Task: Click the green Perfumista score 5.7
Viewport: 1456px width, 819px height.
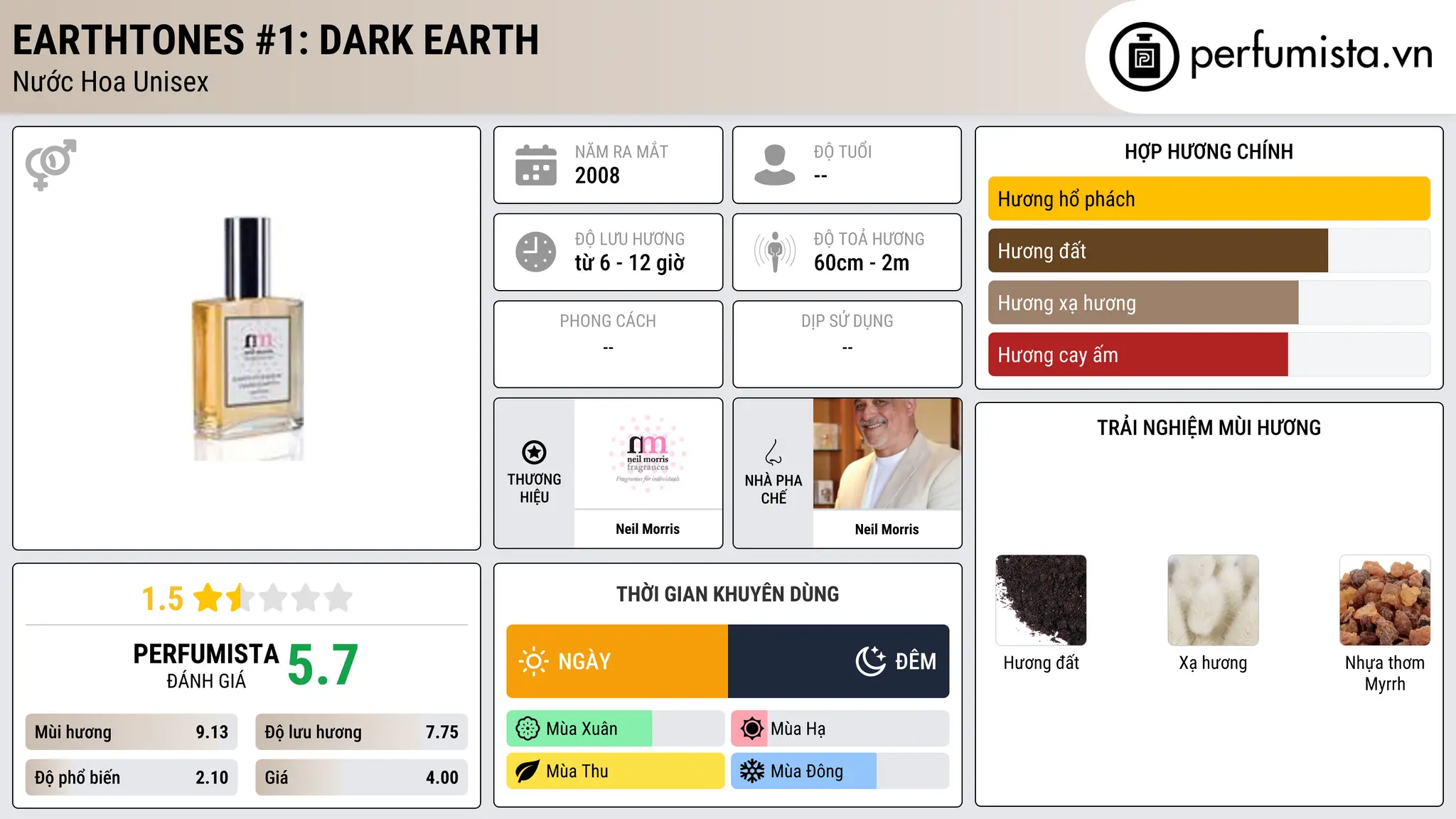Action: tap(323, 665)
